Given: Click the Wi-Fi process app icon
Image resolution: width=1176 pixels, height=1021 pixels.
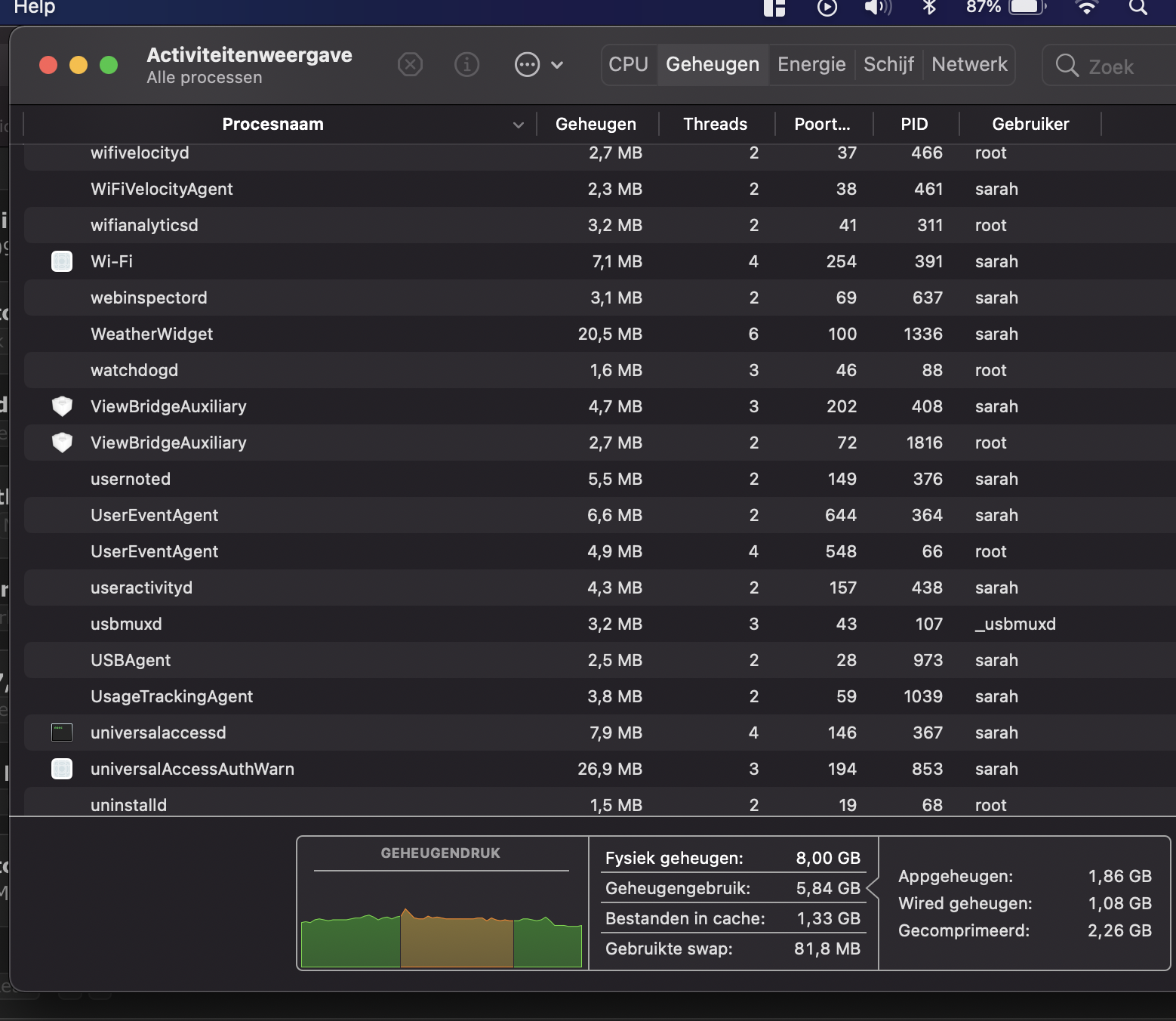Looking at the screenshot, I should coord(62,261).
